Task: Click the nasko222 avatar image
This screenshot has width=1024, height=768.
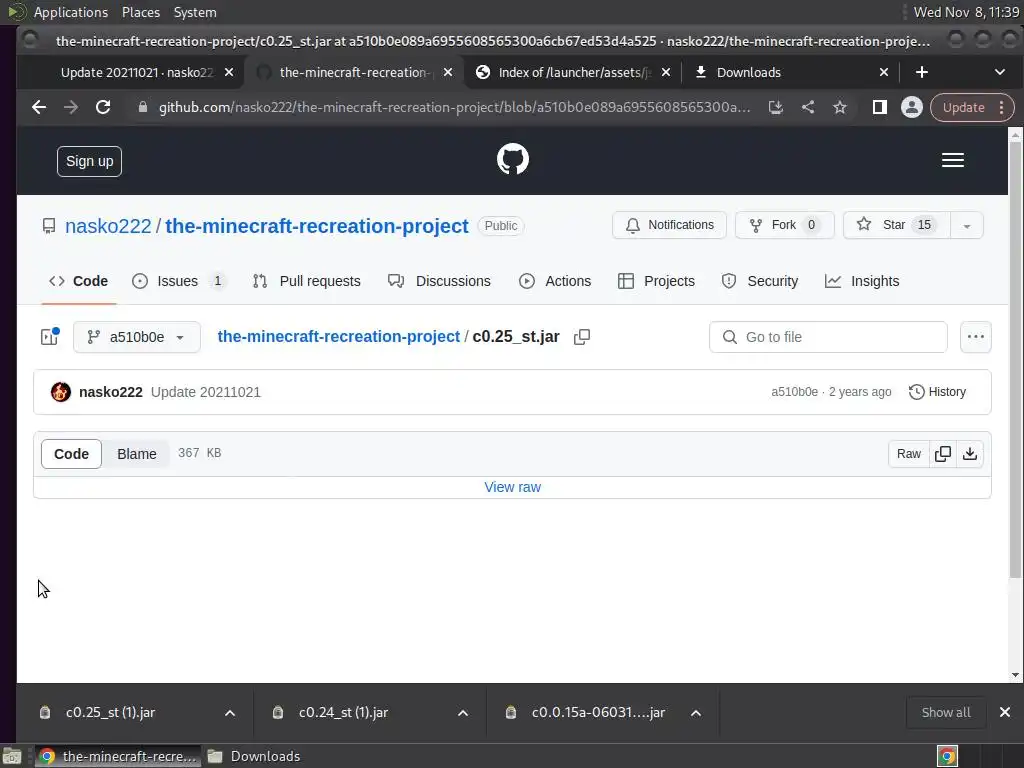Action: [x=61, y=392]
